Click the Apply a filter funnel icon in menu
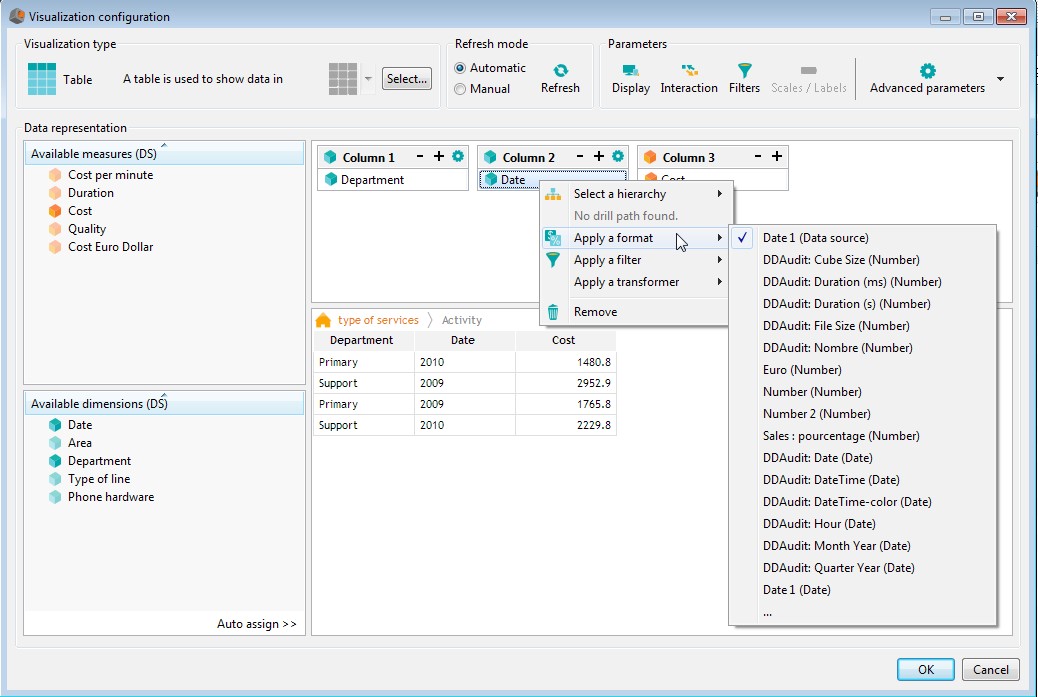This screenshot has width=1038, height=697. 553,260
